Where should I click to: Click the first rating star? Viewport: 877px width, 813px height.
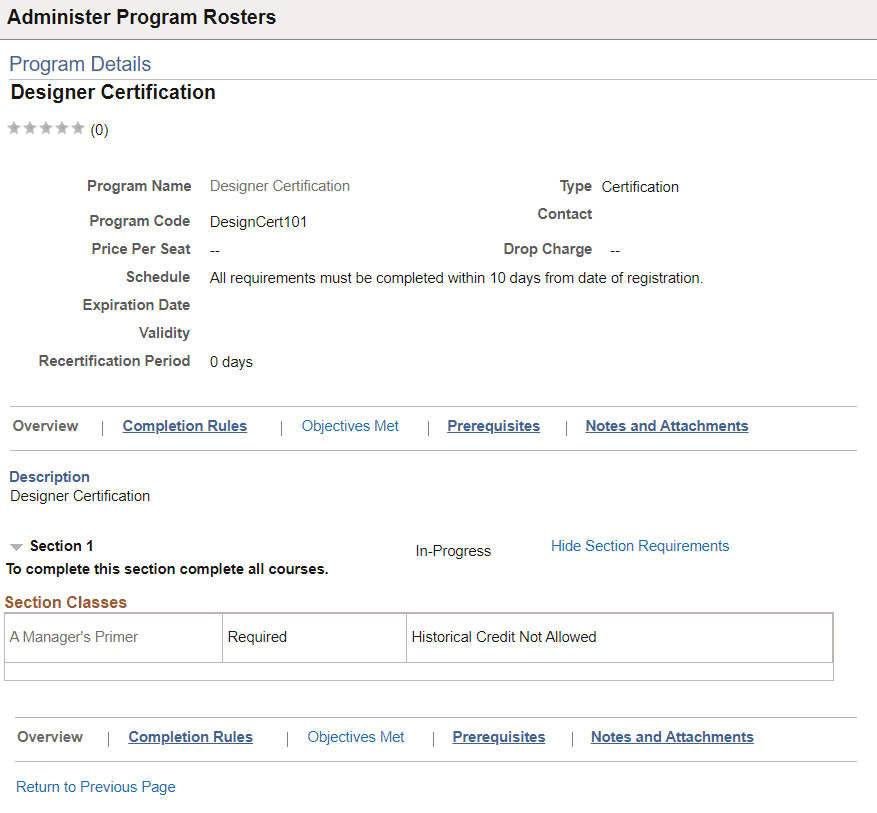point(13,128)
